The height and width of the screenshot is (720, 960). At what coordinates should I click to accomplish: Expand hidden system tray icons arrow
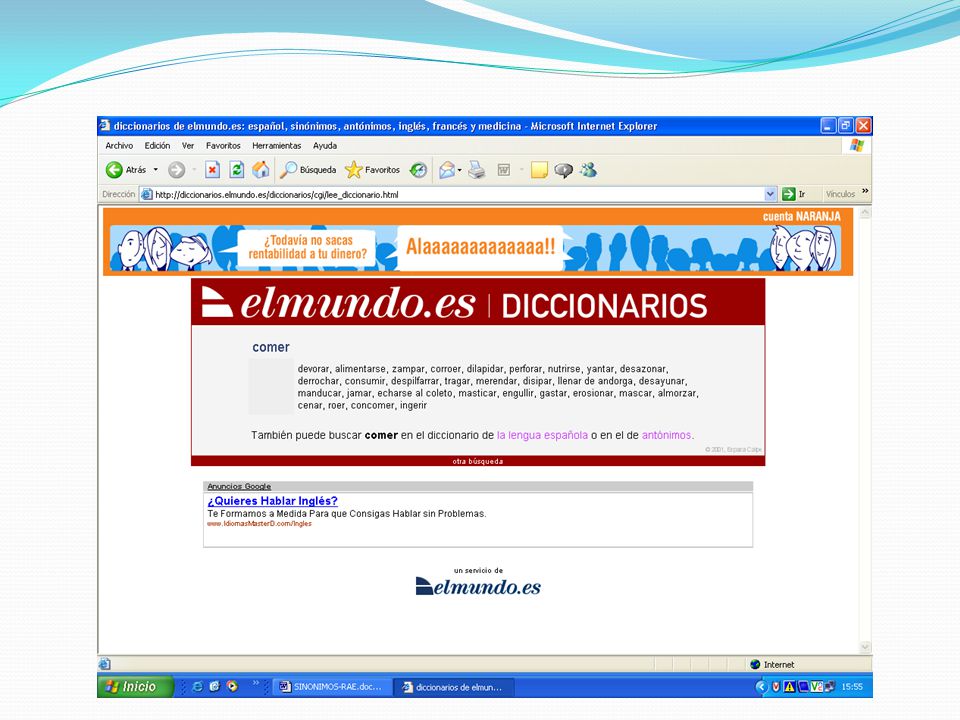click(761, 687)
